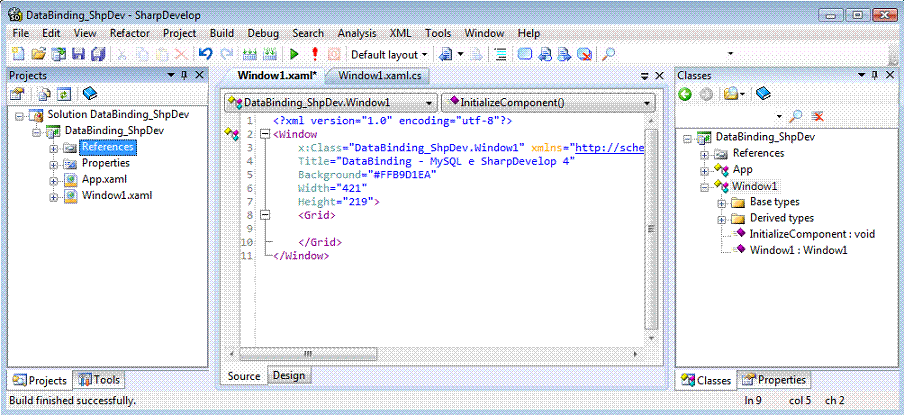
Task: Click the Undo arrow icon
Action: click(x=205, y=54)
